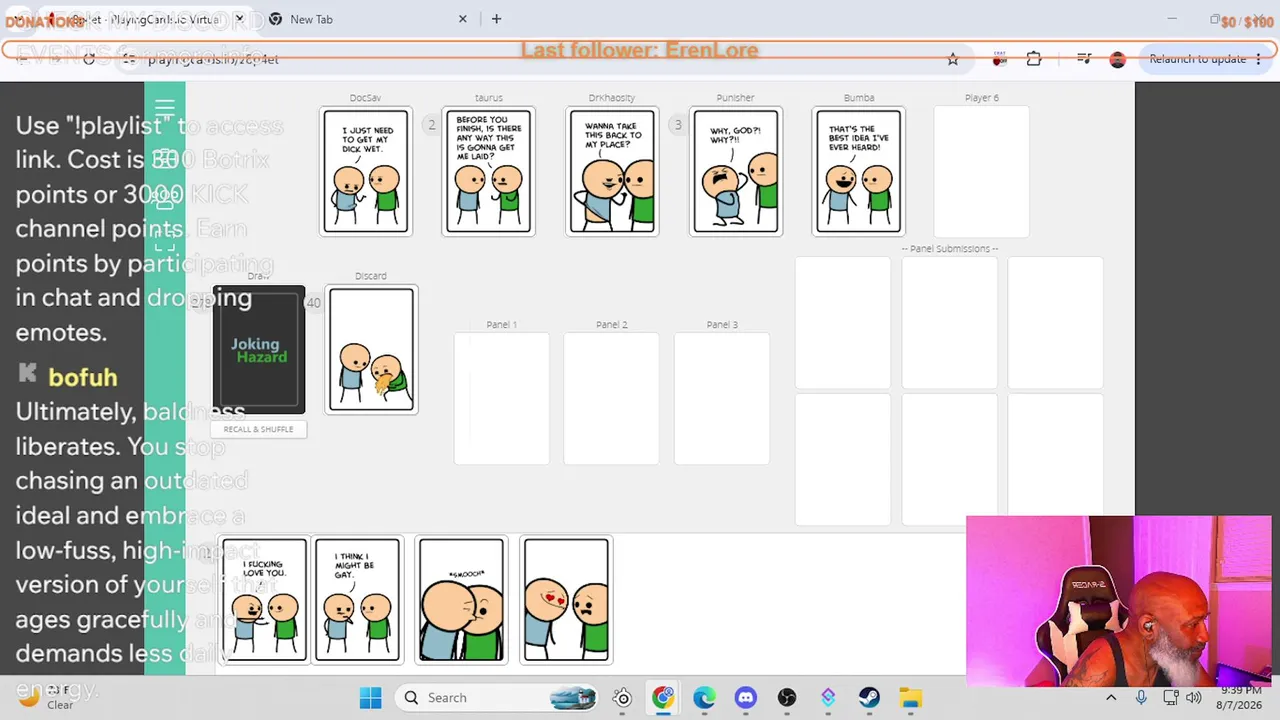Screen dimensions: 1280x720
Task: Click the microphone icon in system tray
Action: tap(1141, 698)
